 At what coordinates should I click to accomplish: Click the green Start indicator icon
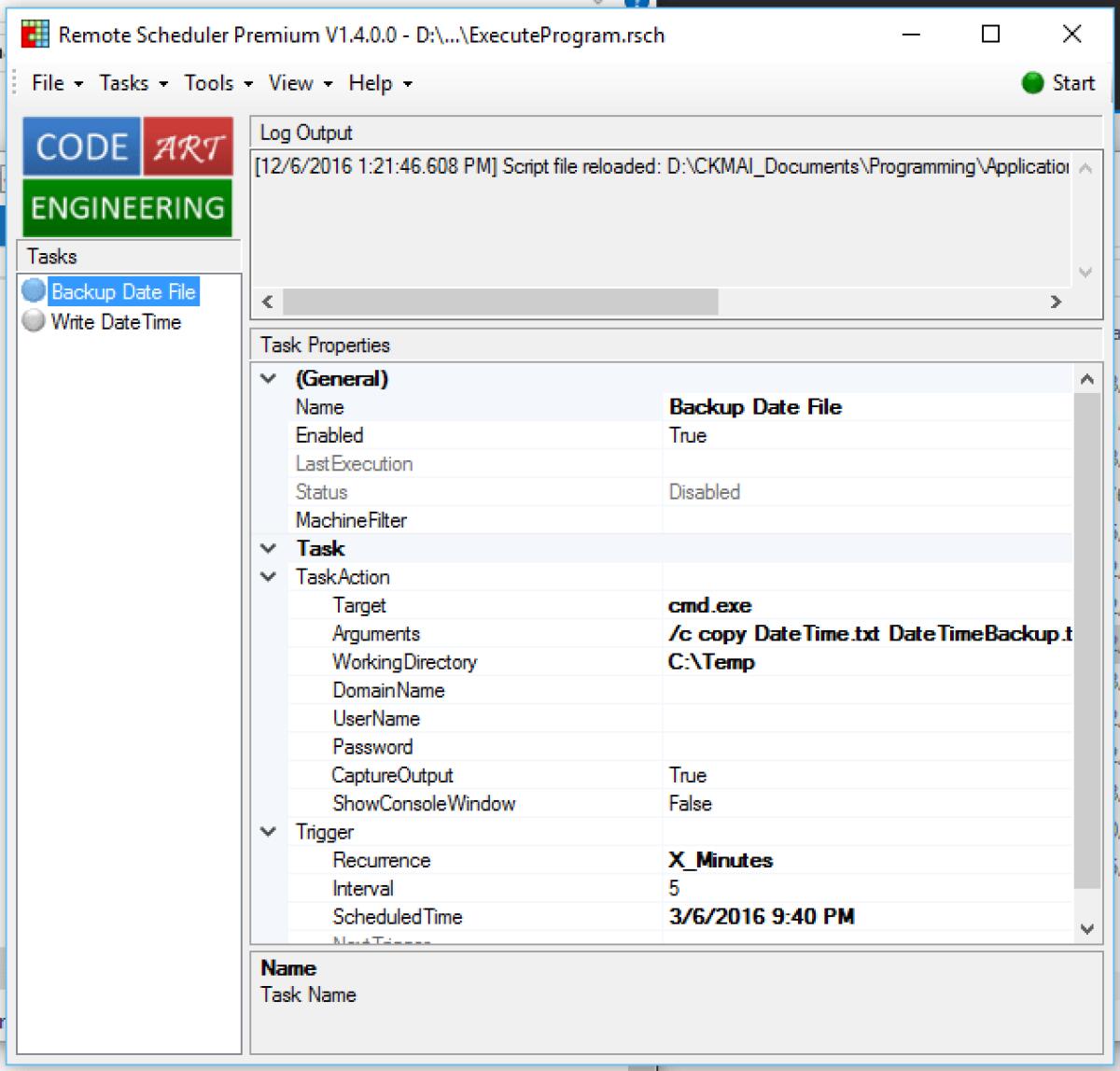click(1032, 83)
